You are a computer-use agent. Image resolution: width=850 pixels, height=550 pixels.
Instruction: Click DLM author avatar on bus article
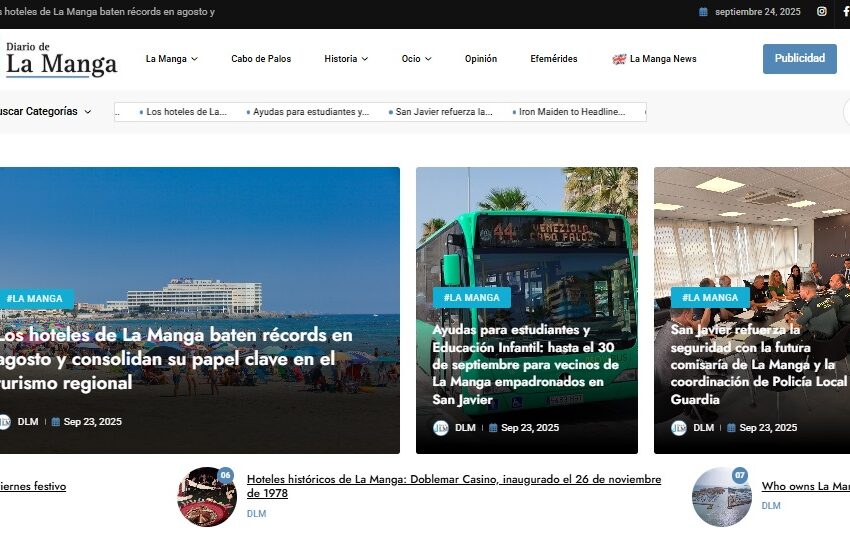click(441, 428)
